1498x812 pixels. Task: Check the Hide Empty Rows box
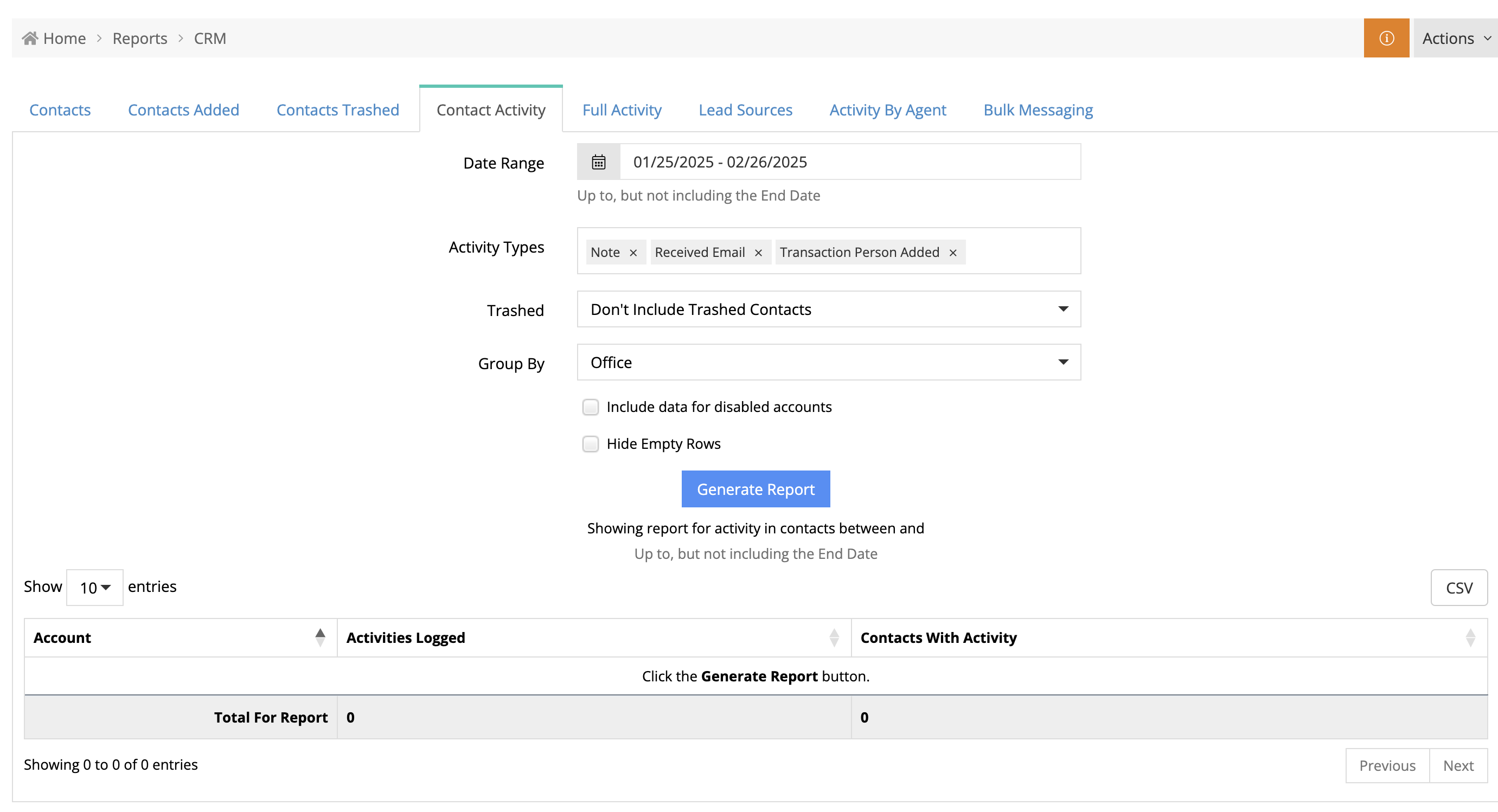590,444
